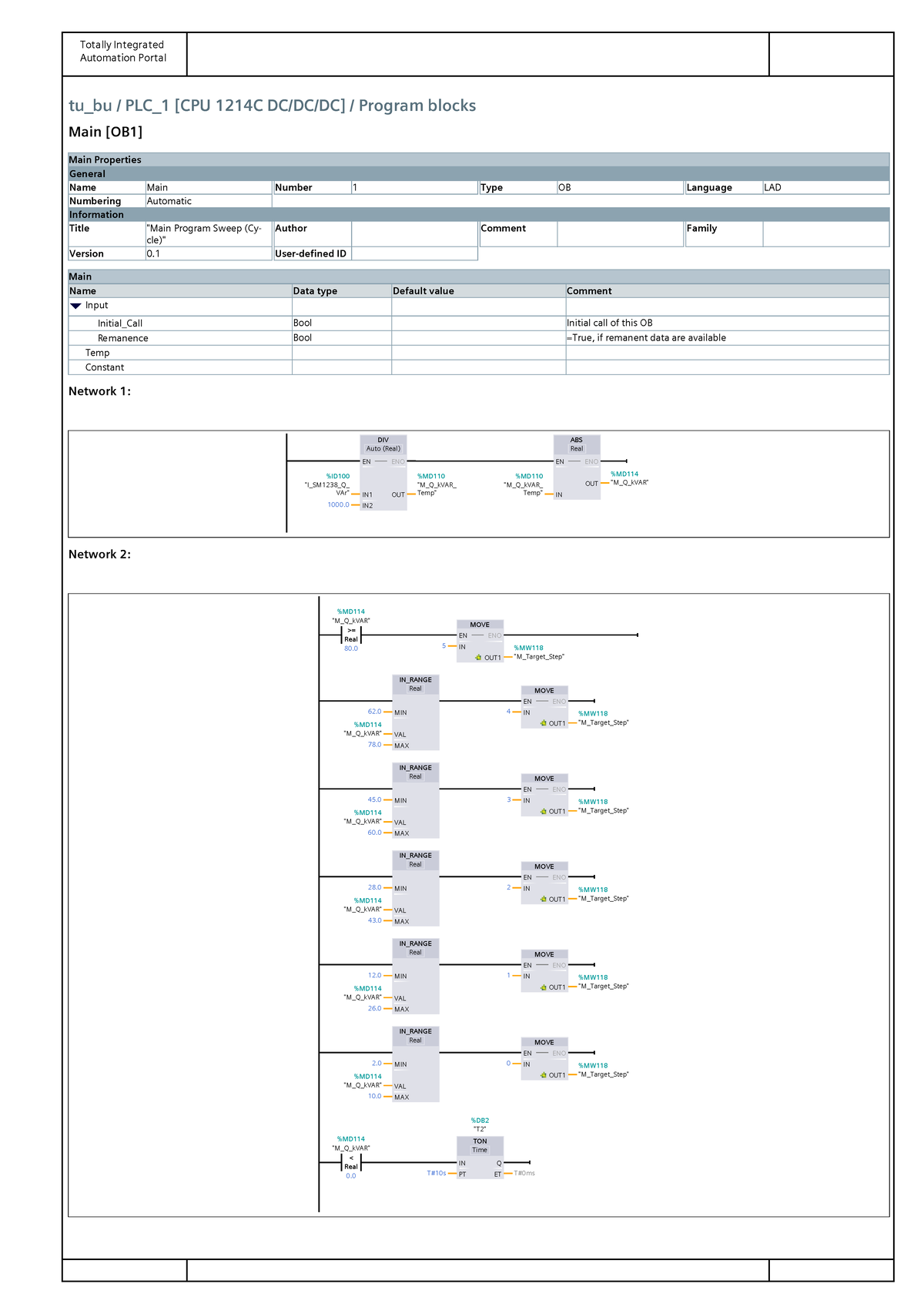Screen dimensions: 924x1307
Task: Click the Title value 'Main Program Sweep (Cycle)'
Action: coord(204,234)
